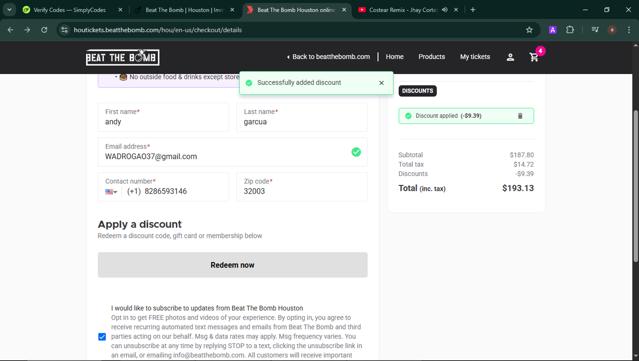Viewport: 639px width, 361px height.
Task: Click the Subtotal $187.80 value
Action: [522, 155]
